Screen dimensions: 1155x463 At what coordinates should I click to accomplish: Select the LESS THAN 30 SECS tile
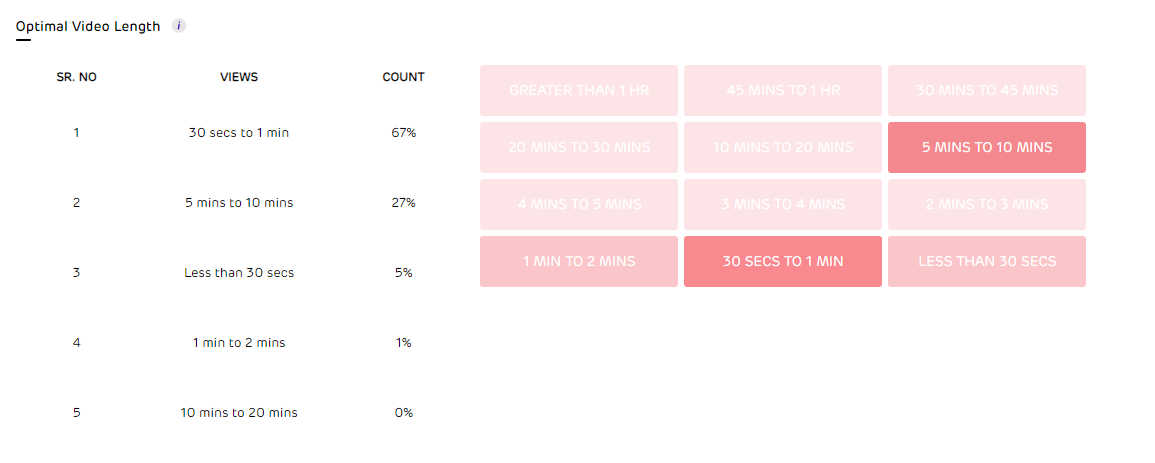click(x=987, y=262)
